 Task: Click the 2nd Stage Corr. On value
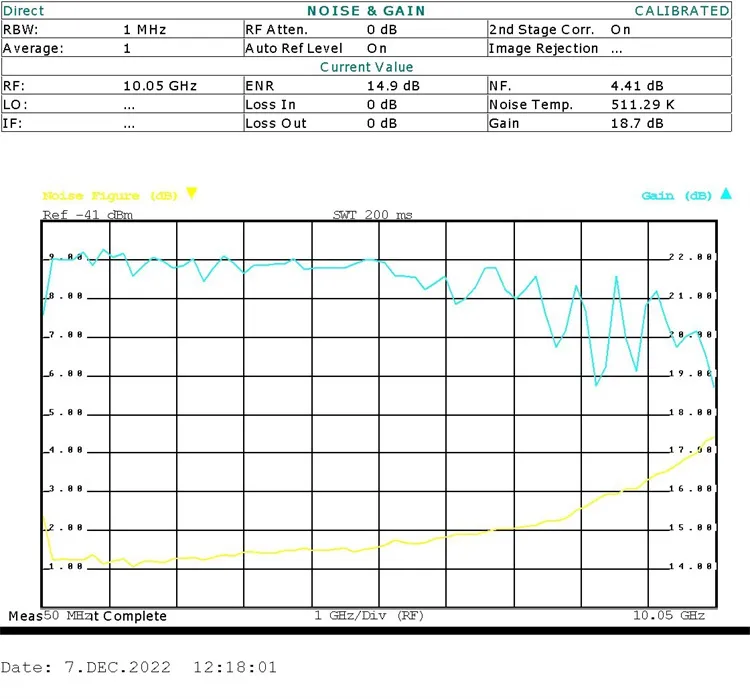click(620, 30)
